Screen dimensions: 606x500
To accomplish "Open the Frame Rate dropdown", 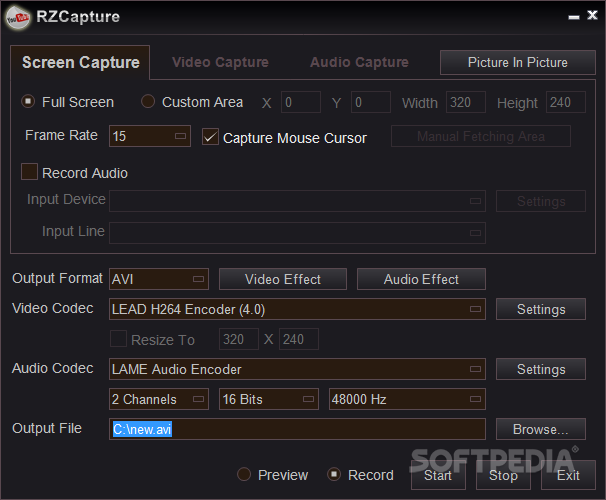I will pos(150,136).
